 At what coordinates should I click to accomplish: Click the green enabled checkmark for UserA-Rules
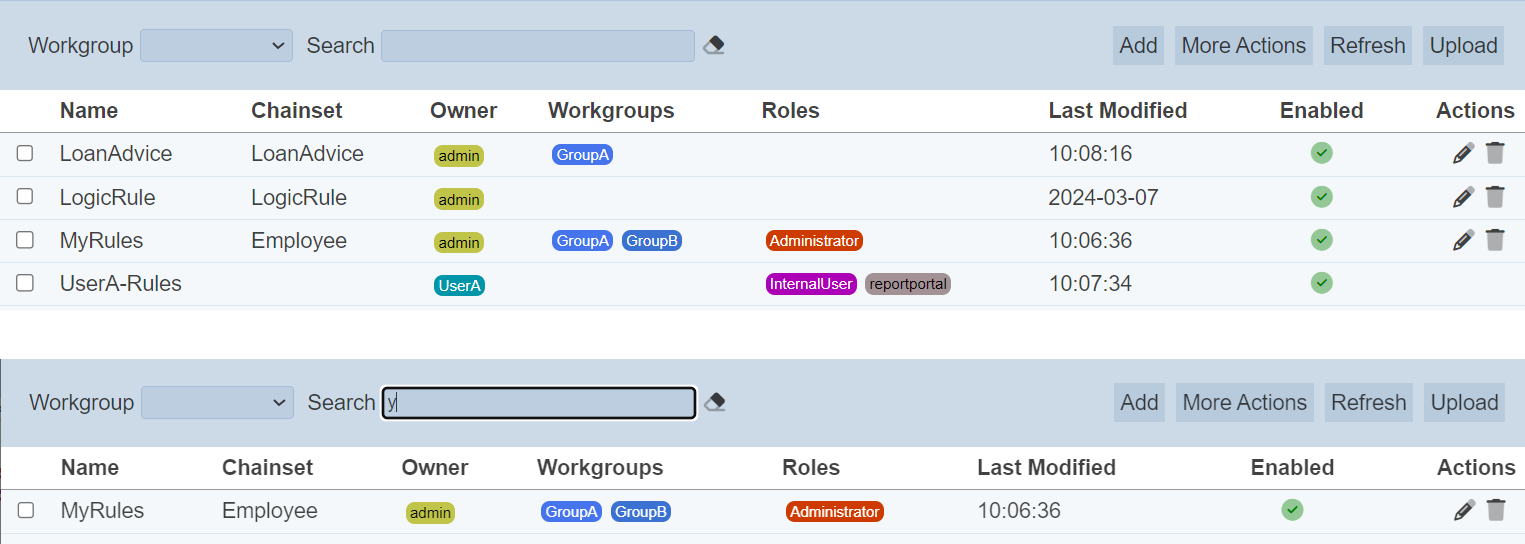[x=1322, y=283]
